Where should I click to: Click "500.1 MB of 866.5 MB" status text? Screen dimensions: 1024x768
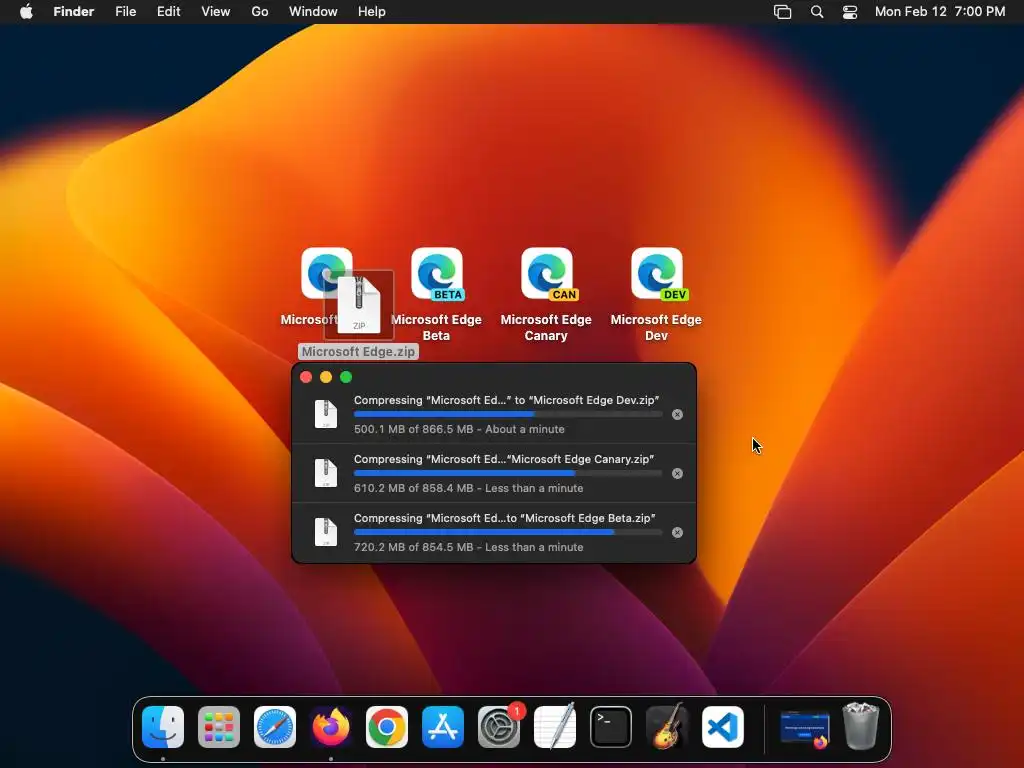pos(413,429)
